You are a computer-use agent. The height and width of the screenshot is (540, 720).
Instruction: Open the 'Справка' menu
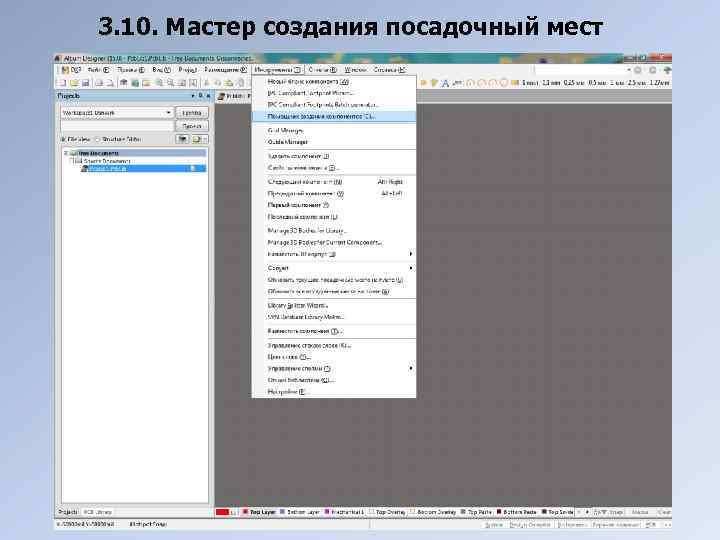click(389, 70)
